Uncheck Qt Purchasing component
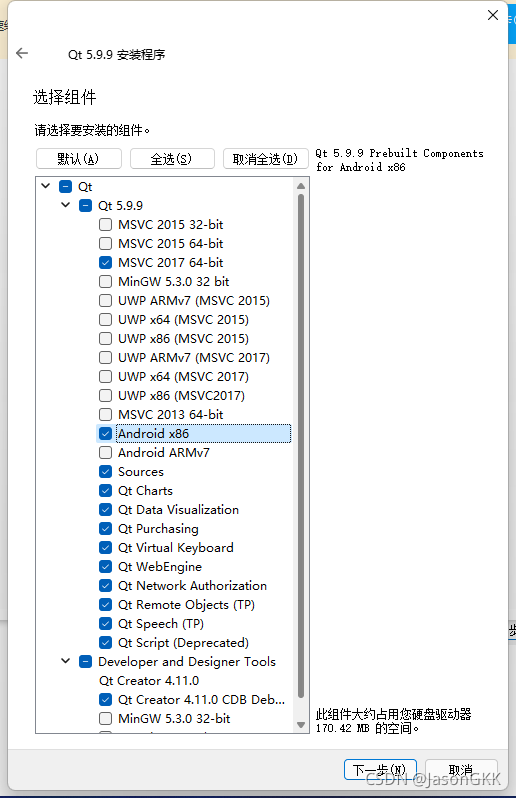516x798 pixels. 105,528
